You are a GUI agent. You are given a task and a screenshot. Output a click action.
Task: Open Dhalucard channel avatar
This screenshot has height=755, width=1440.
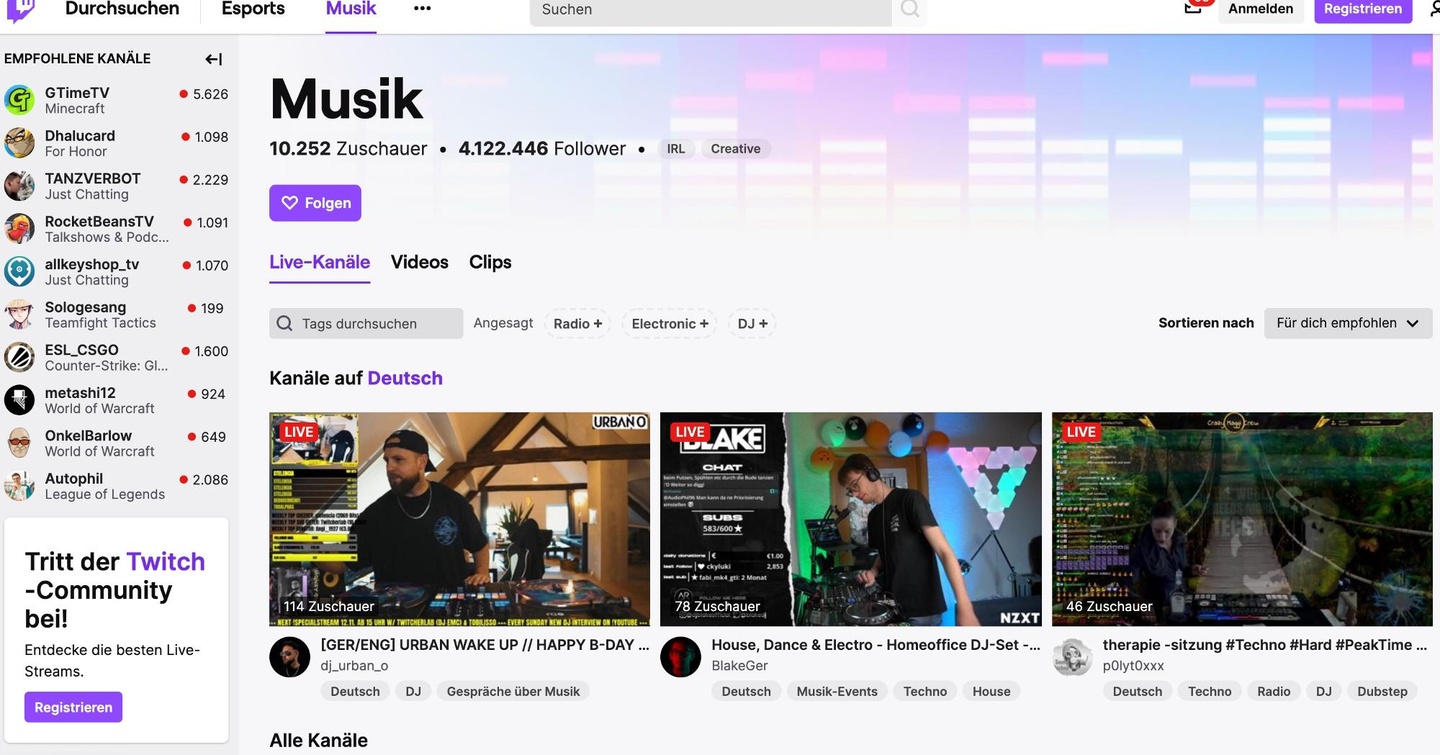click(19, 143)
